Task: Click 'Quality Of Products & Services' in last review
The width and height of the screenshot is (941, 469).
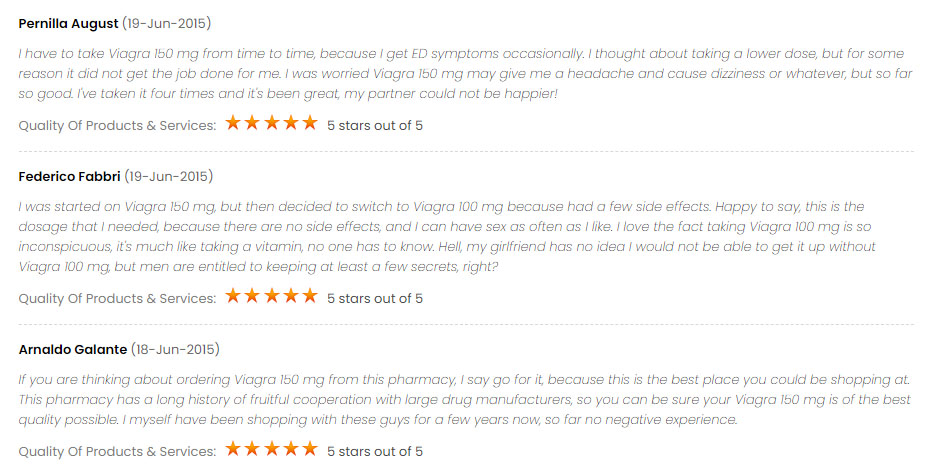Action: 117,452
